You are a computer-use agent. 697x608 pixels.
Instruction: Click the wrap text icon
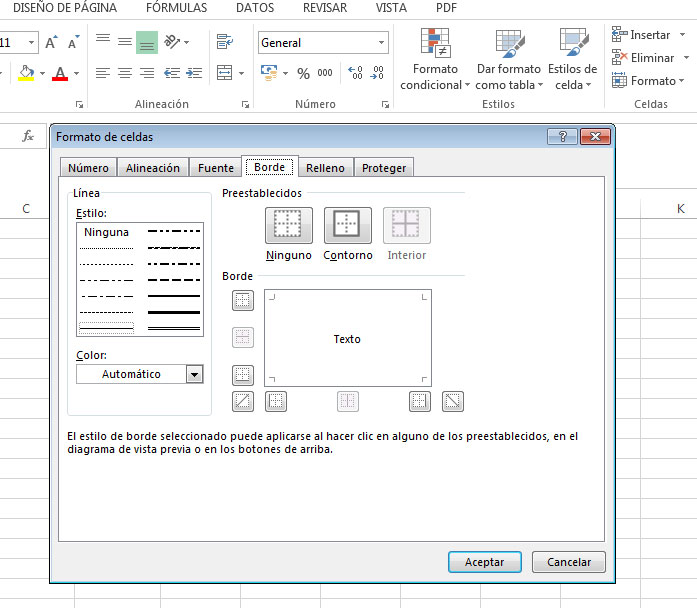click(224, 42)
